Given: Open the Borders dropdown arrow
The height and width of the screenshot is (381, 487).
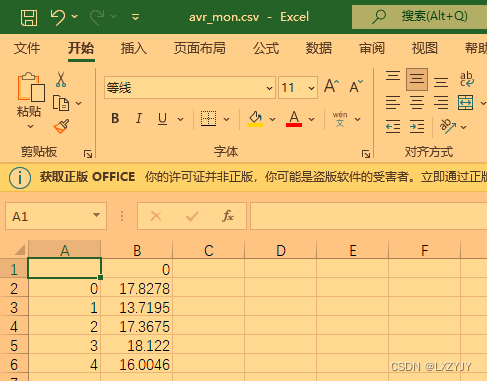Looking at the screenshot, I should click(226, 119).
